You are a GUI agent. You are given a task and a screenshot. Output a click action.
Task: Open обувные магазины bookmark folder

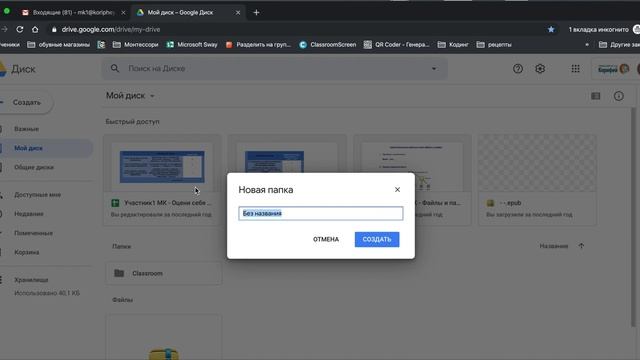(59, 45)
